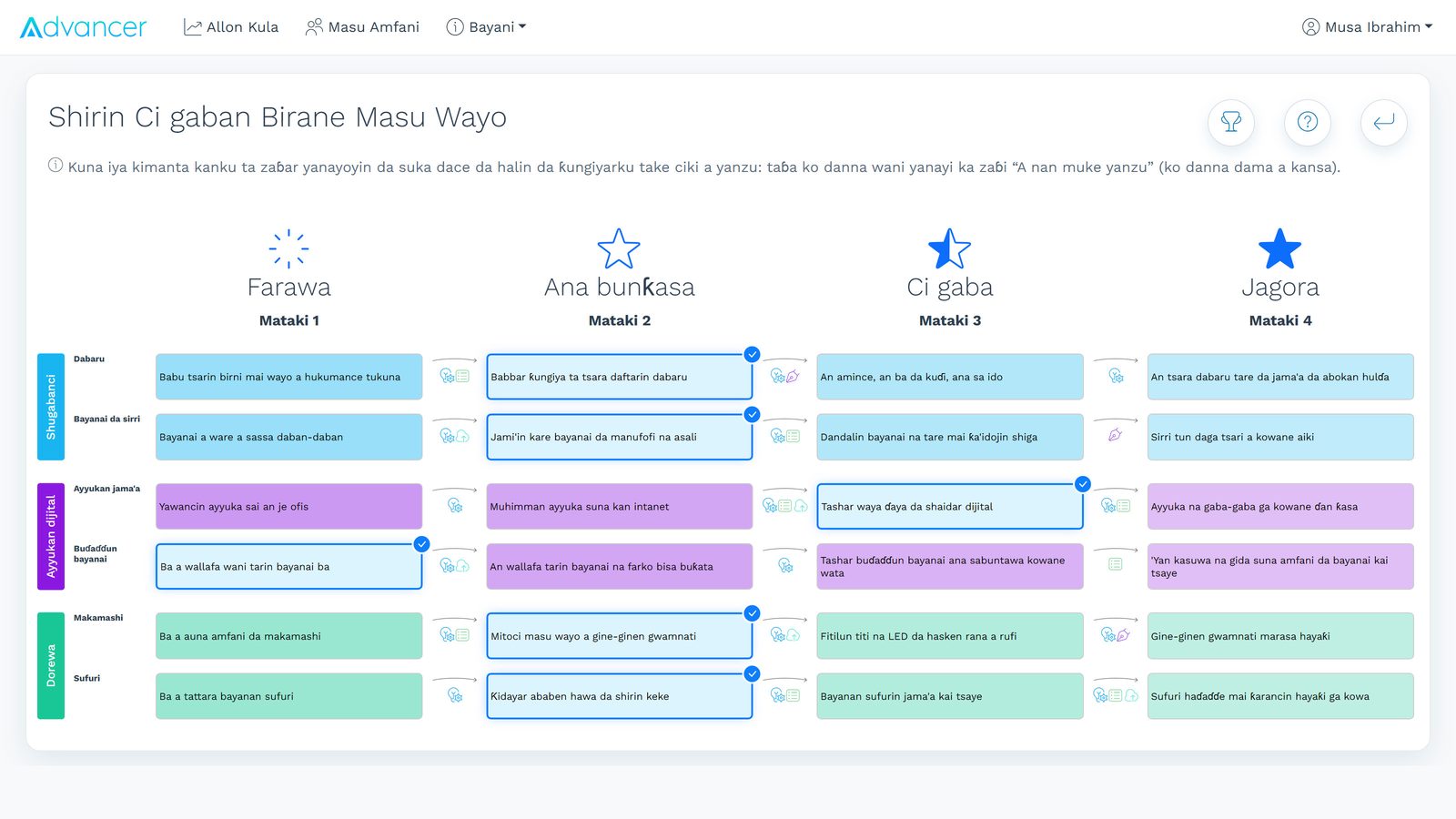Click the filled star above Jagora
The height and width of the screenshot is (819, 1456).
point(1279,248)
